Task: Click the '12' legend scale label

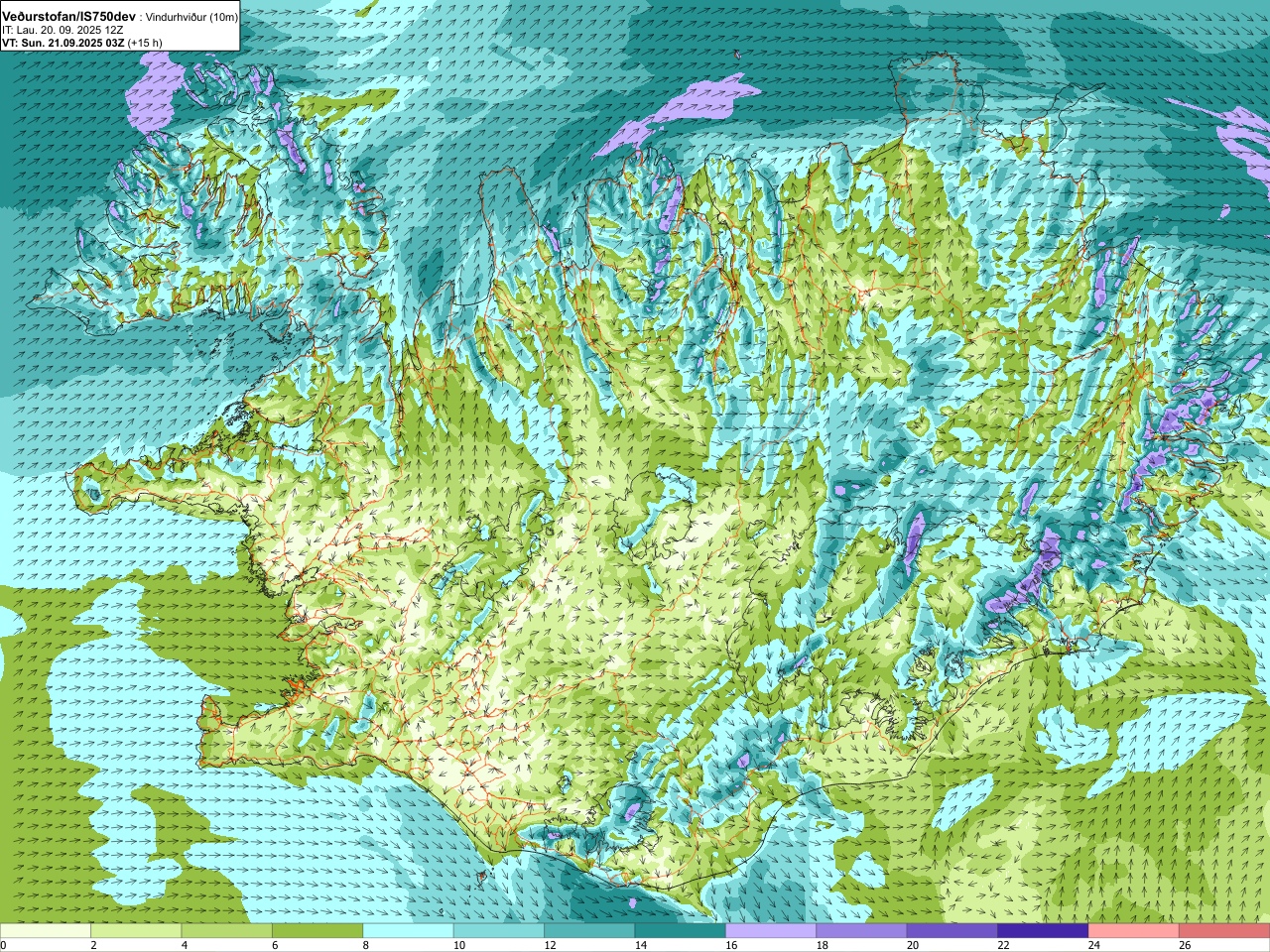Action: pyautogui.click(x=551, y=945)
